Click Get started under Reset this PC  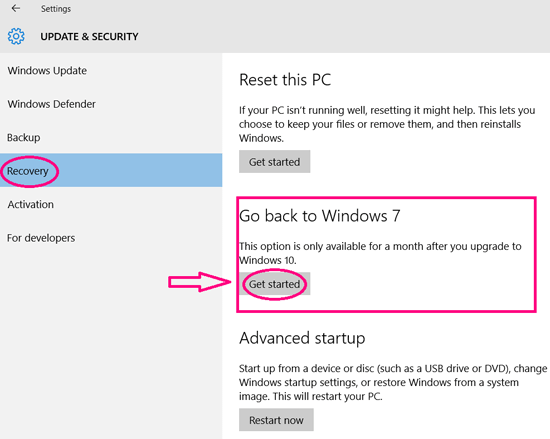(x=274, y=162)
